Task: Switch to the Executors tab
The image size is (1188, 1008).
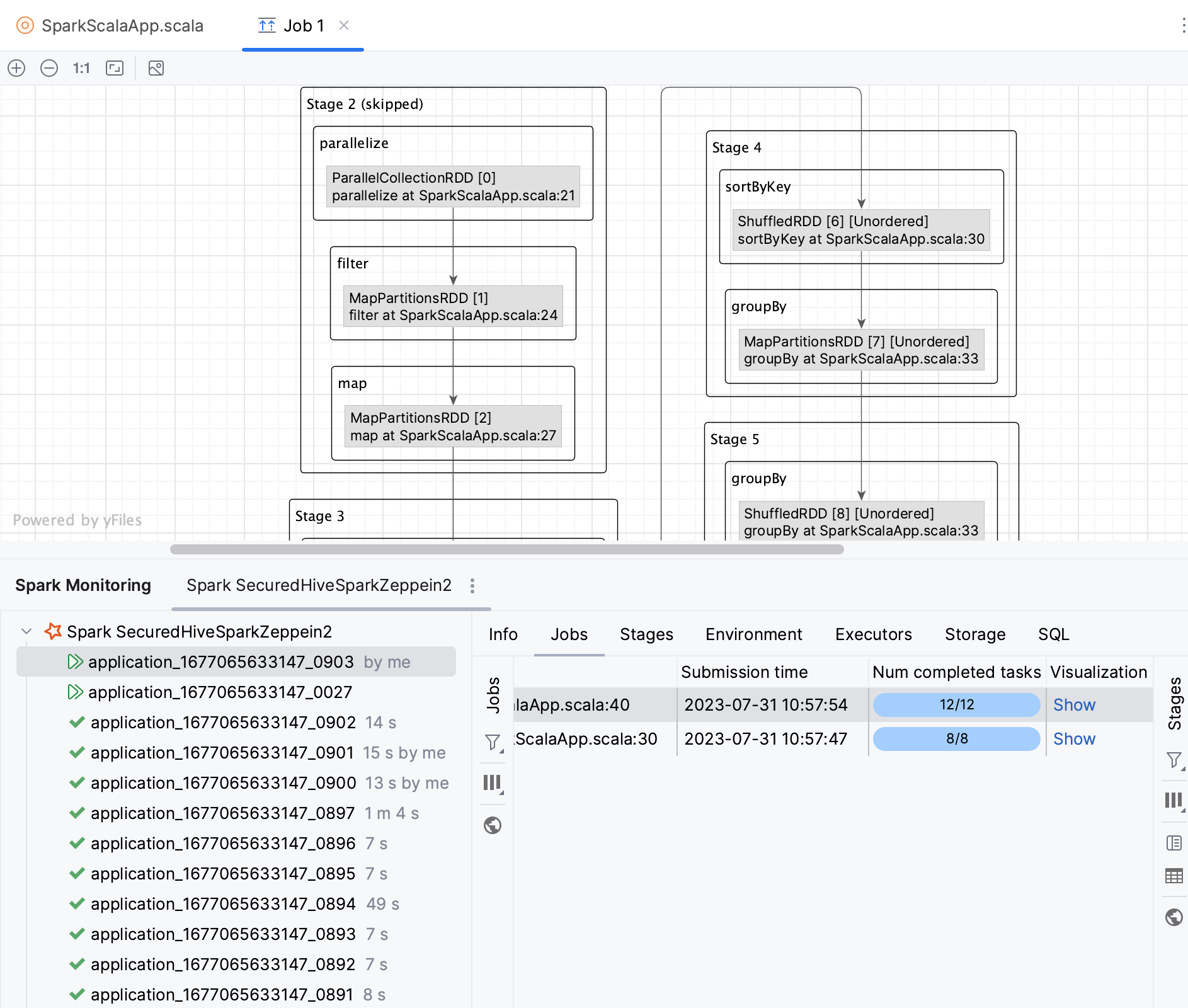Action: (x=873, y=634)
